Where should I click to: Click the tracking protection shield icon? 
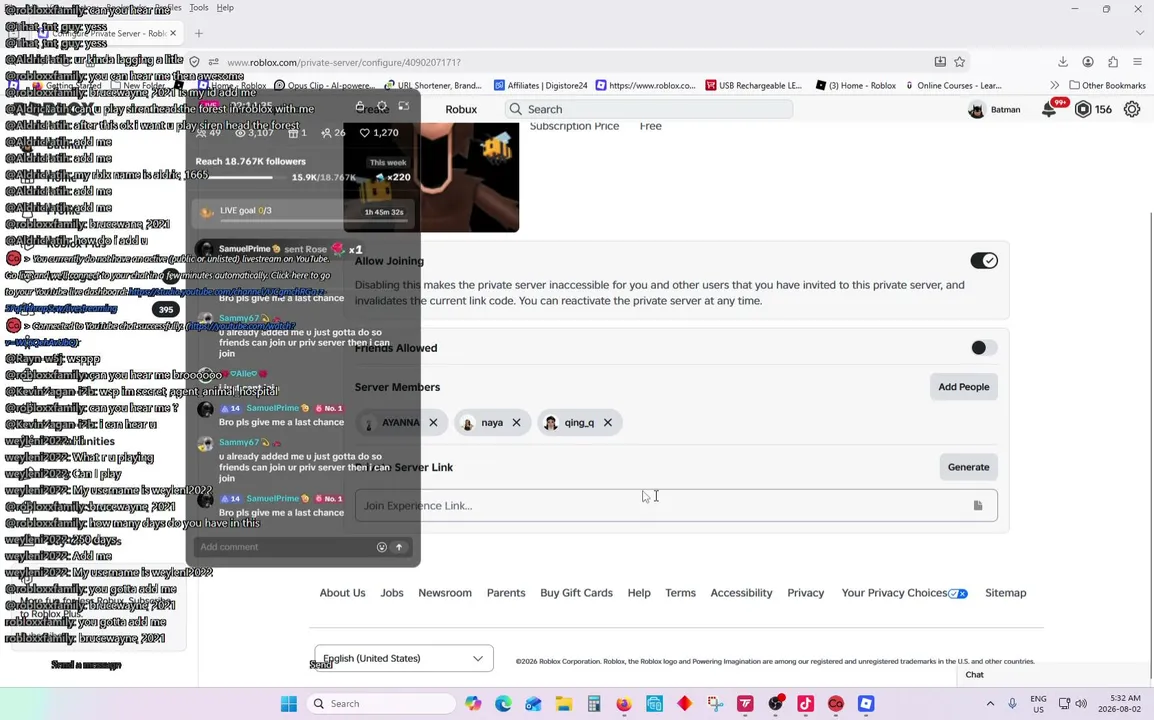click(x=194, y=62)
